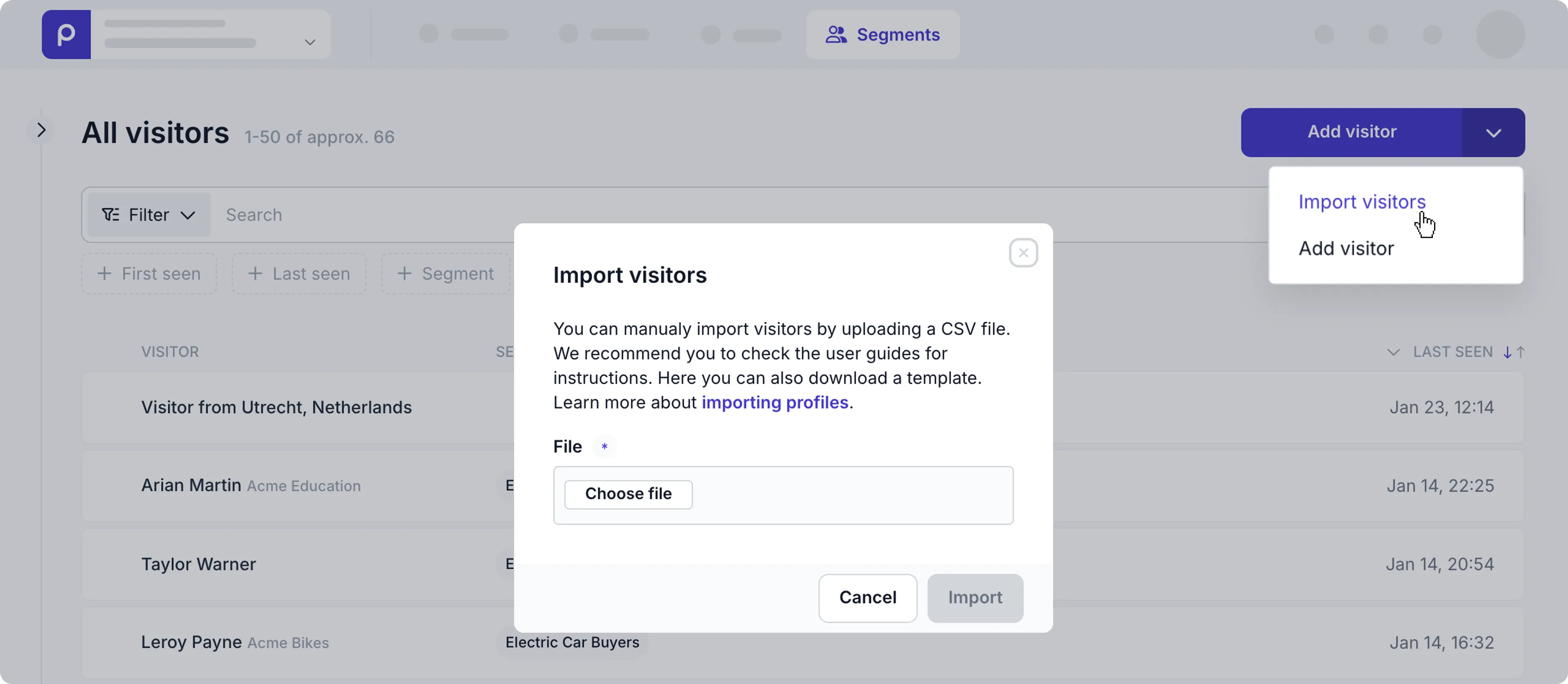1568x684 pixels.
Task: Open the Filter dropdown
Action: coord(148,215)
